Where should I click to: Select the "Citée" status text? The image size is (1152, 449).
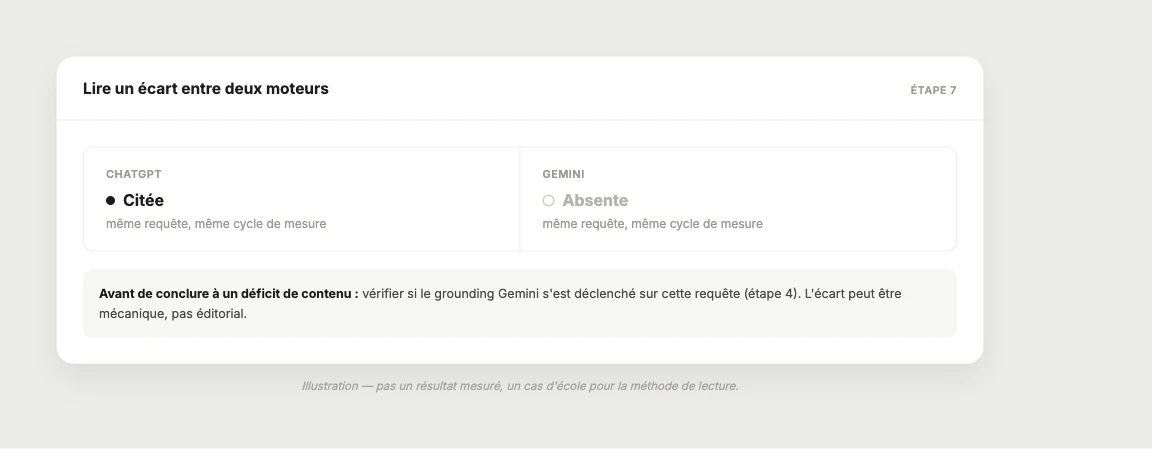point(143,201)
